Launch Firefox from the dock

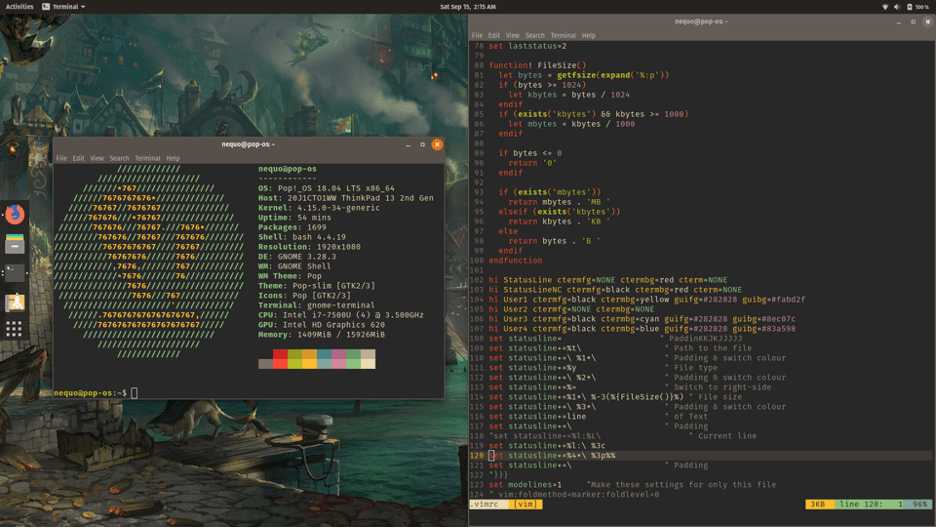click(14, 215)
